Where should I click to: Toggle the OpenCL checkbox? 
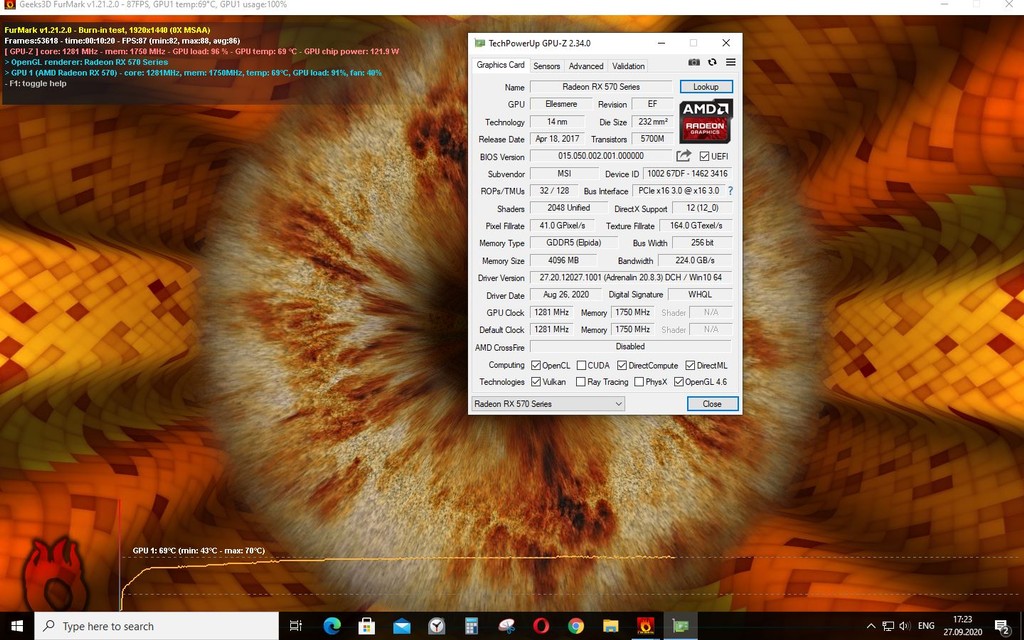(536, 365)
